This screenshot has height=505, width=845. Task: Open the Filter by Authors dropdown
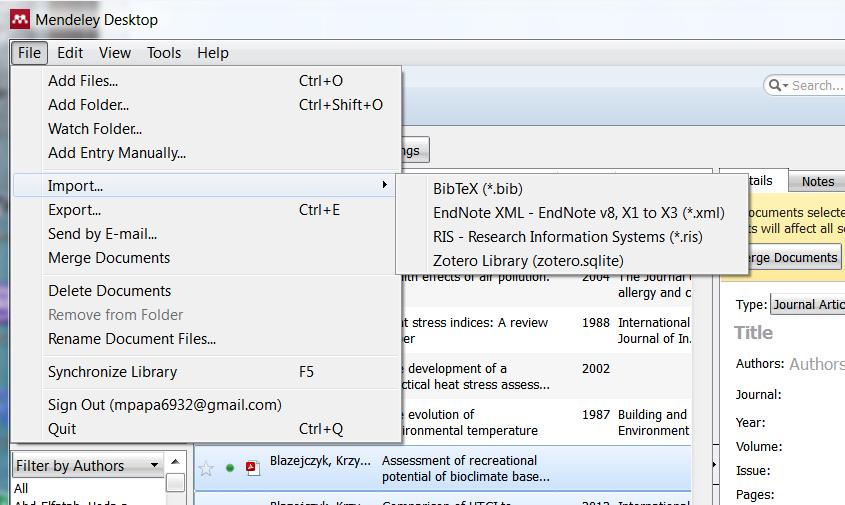(87, 465)
